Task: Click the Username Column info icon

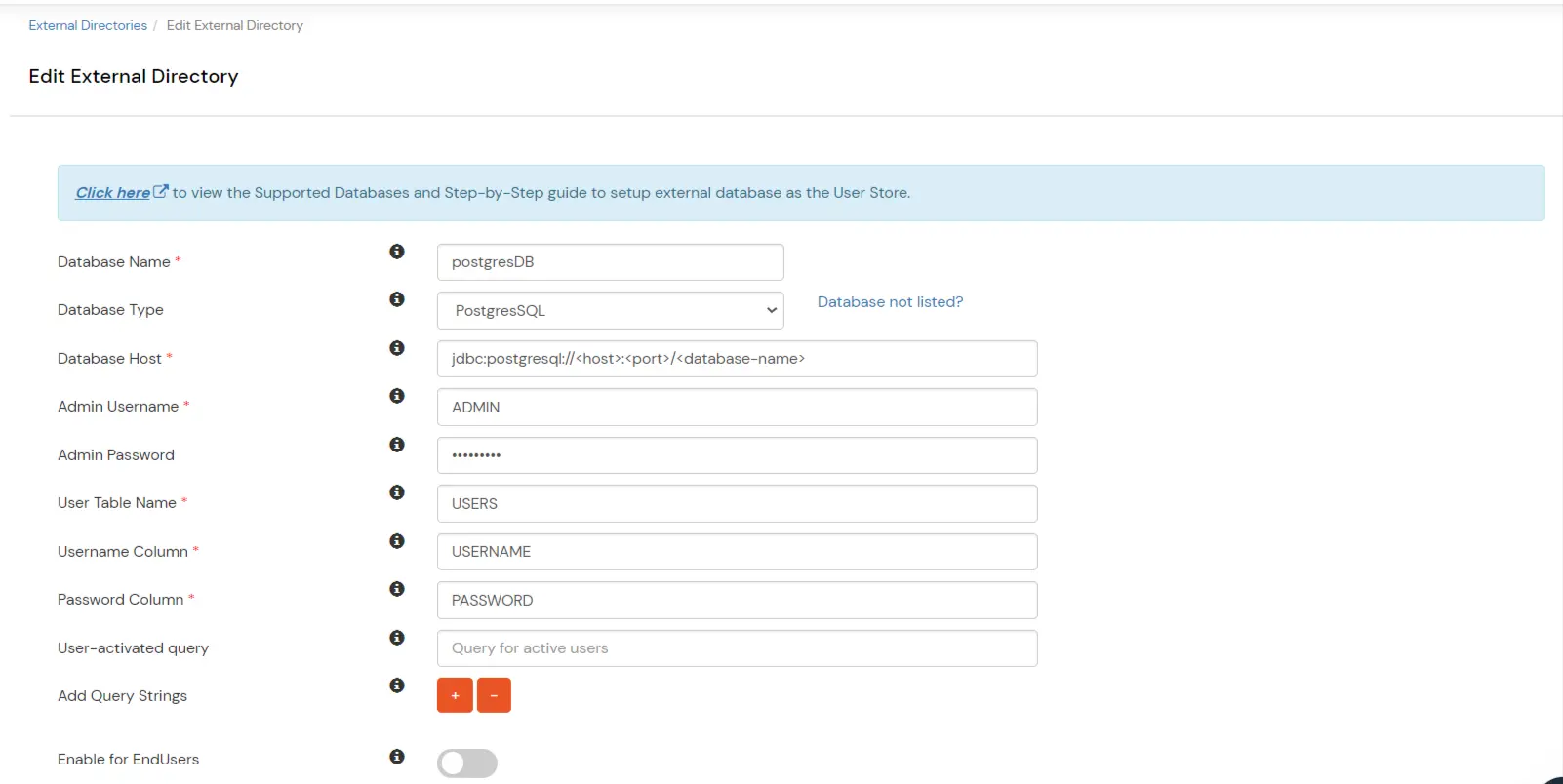Action: pyautogui.click(x=397, y=541)
